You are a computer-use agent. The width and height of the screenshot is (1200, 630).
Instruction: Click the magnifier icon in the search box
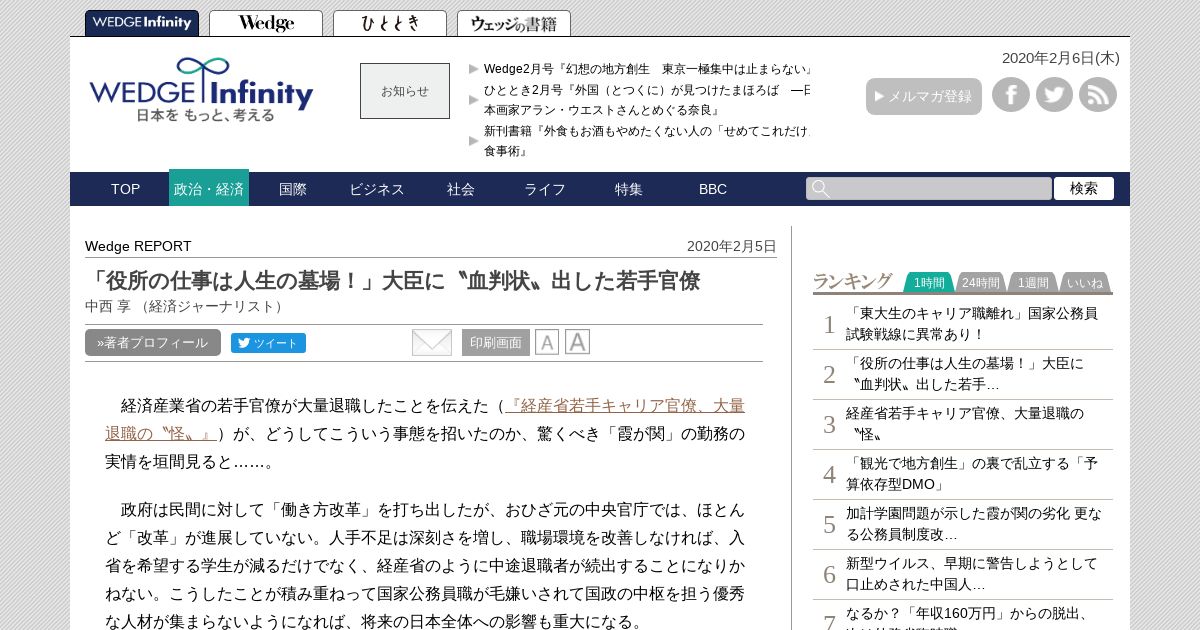click(x=820, y=189)
